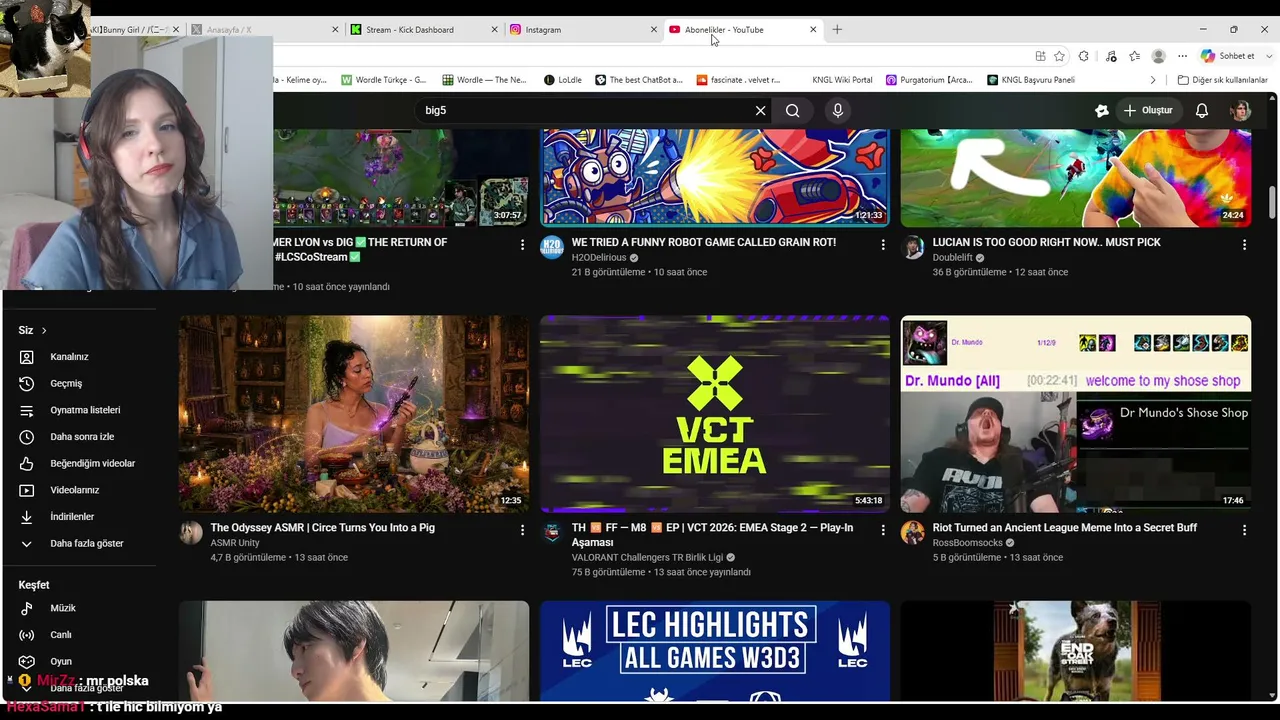Screen dimensions: 1280x720
Task: Switch to Anasayfa / X tab
Action: click(x=264, y=30)
